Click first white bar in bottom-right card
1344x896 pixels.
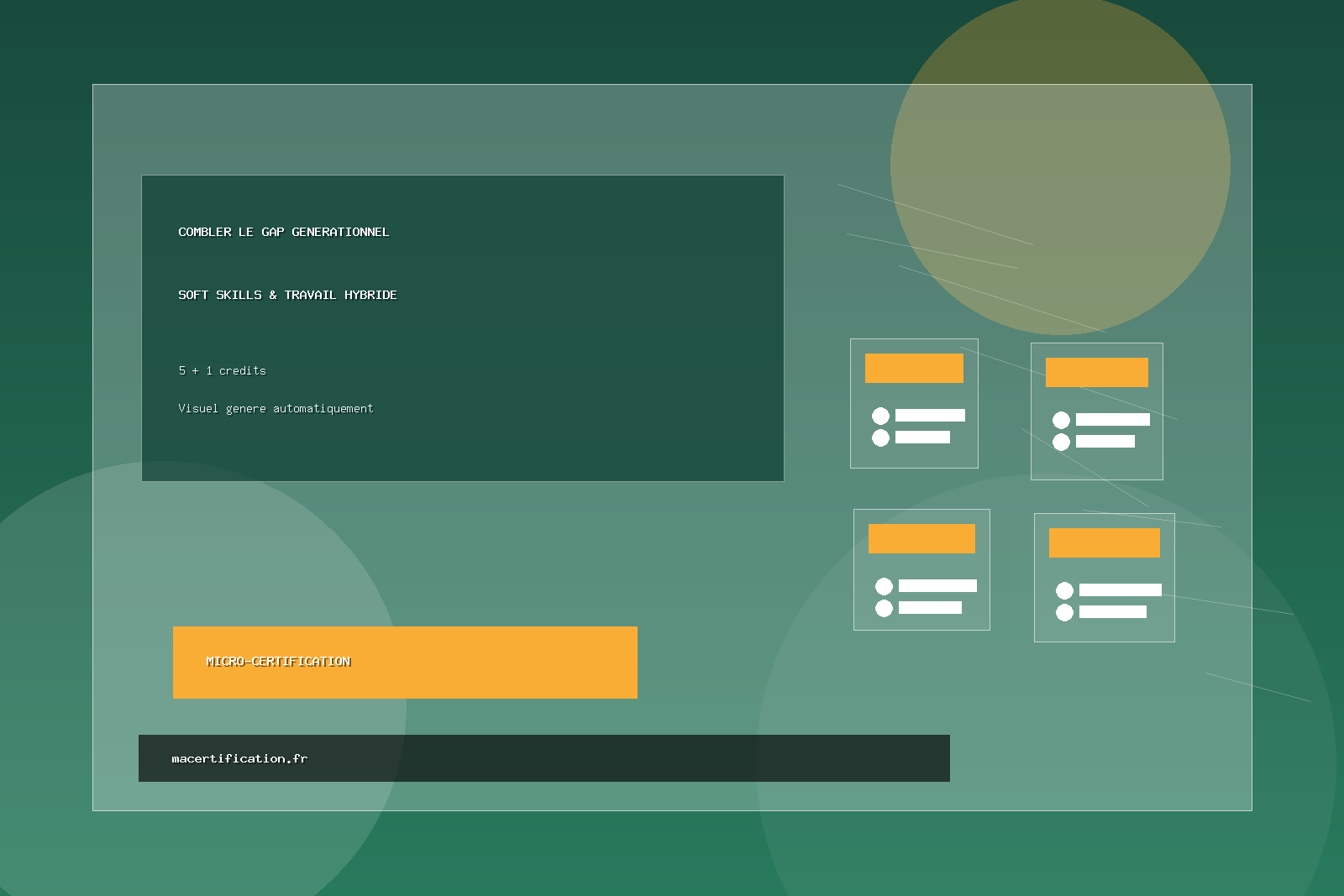[x=1120, y=590]
